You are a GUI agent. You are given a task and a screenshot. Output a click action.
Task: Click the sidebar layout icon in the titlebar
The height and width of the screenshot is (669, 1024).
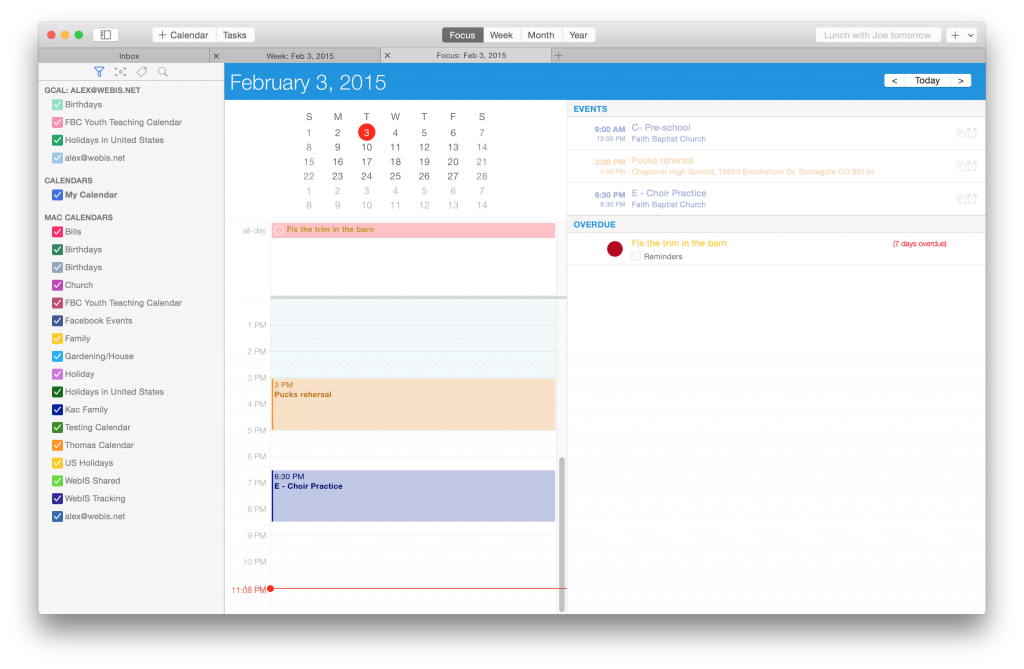(106, 34)
